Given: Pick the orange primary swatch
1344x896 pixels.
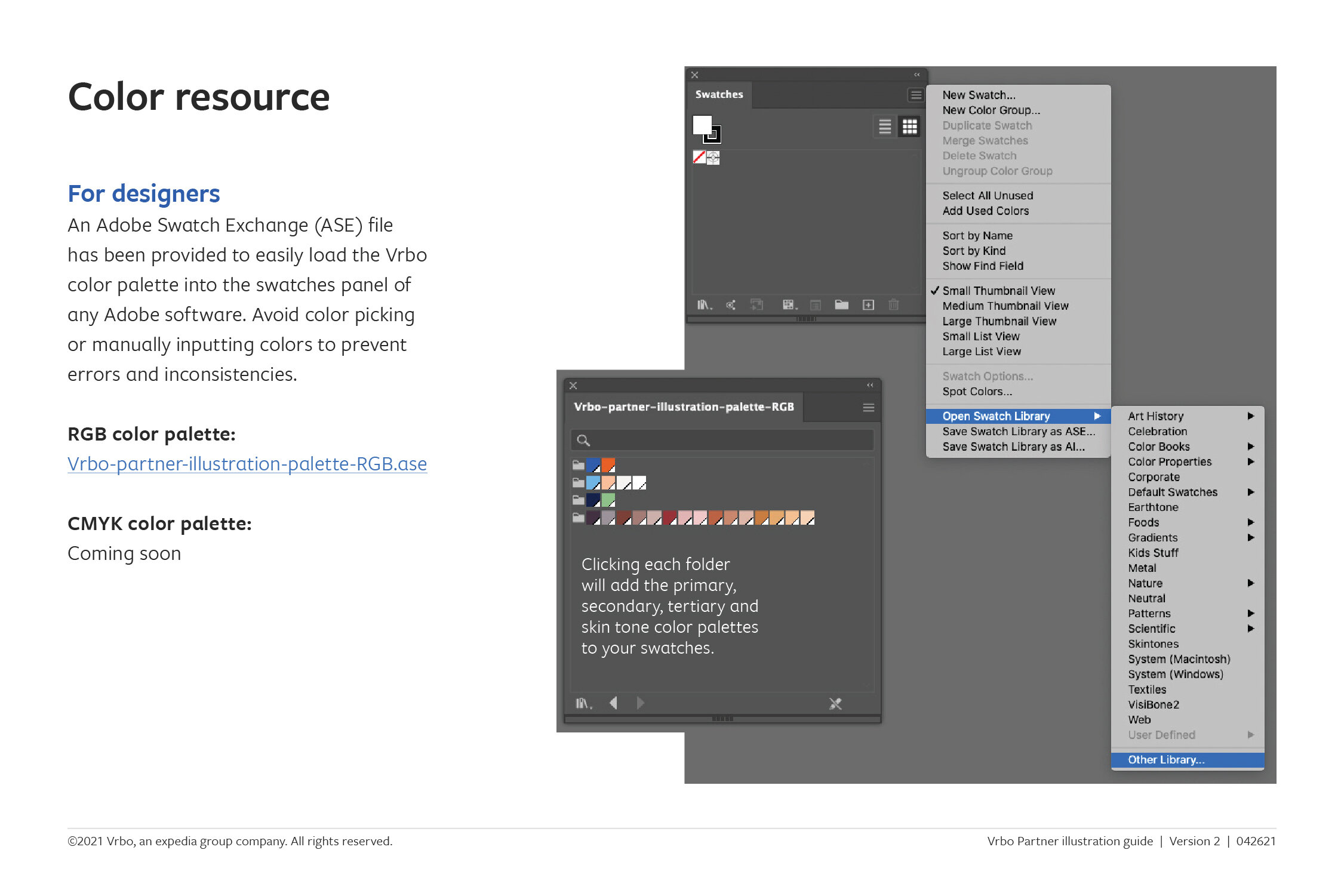Looking at the screenshot, I should coord(608,465).
